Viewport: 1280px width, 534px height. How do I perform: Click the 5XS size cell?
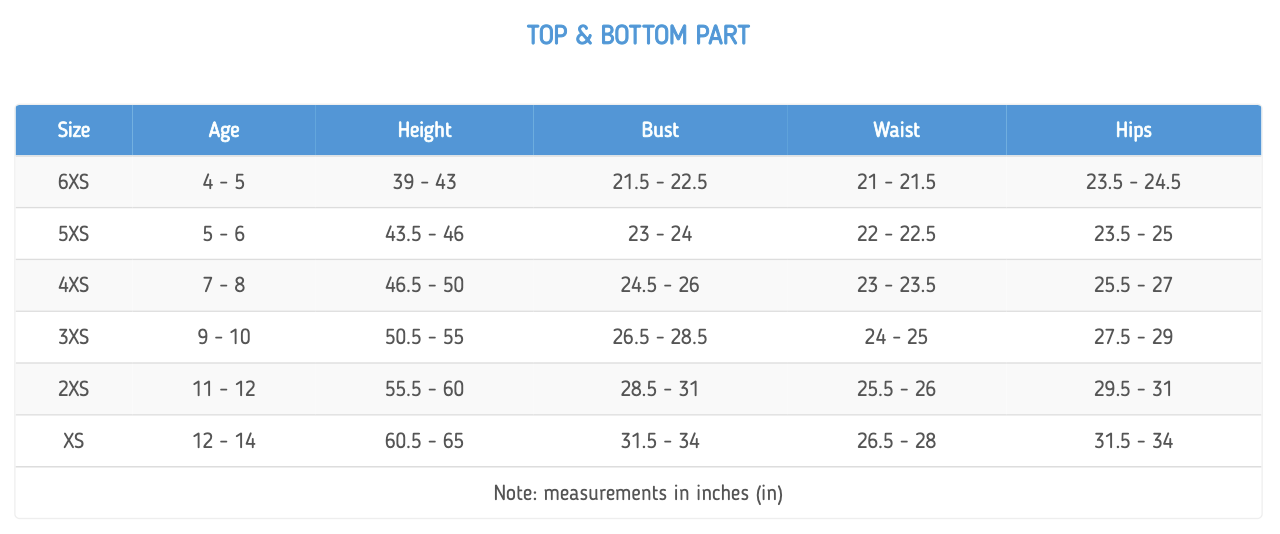coord(74,234)
